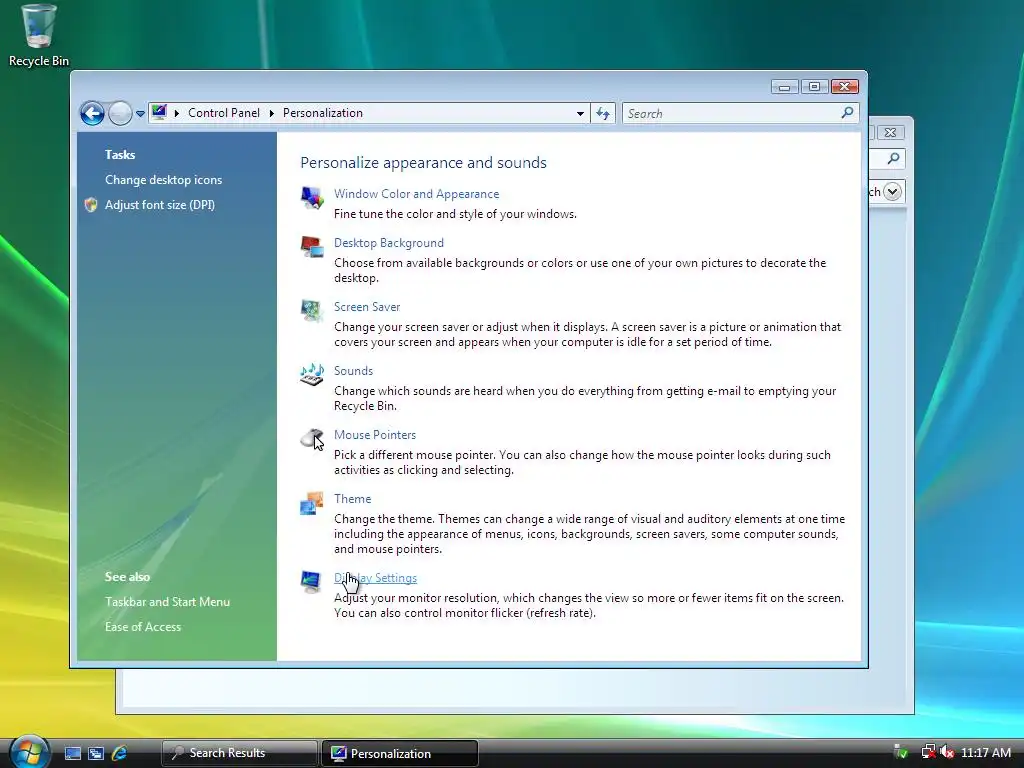The image size is (1024, 768).
Task: Expand arrow after Control Panel breadcrumb
Action: tap(272, 114)
